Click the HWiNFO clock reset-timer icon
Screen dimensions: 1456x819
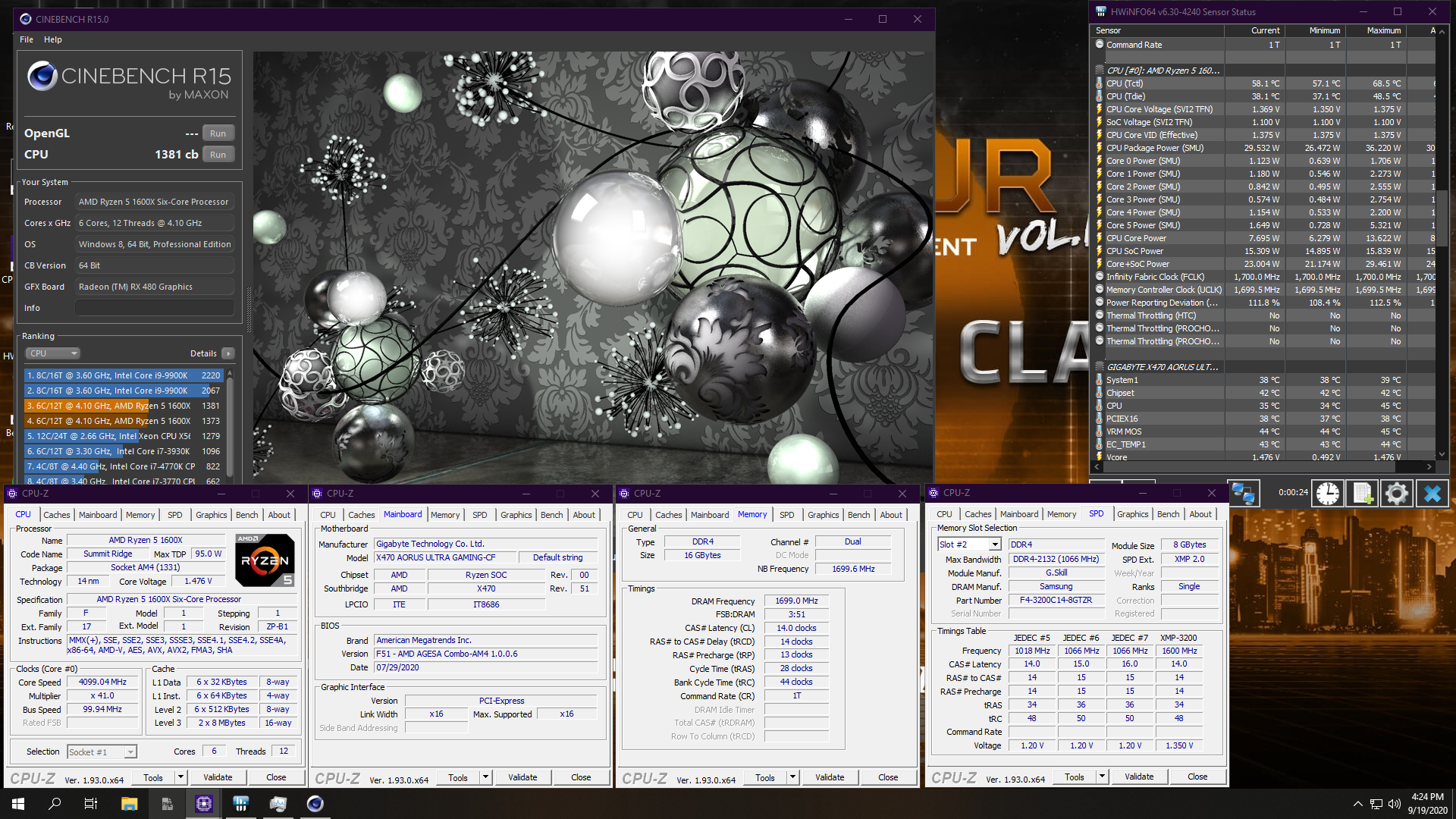tap(1327, 493)
